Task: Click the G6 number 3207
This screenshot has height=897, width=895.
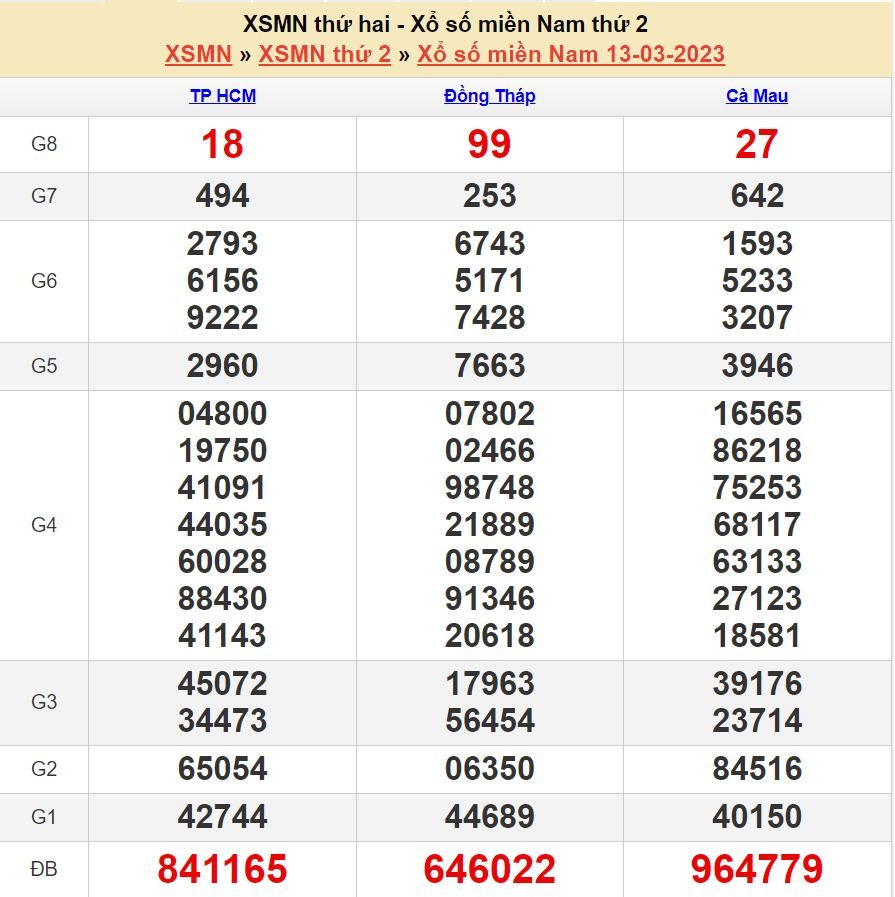Action: (757, 317)
